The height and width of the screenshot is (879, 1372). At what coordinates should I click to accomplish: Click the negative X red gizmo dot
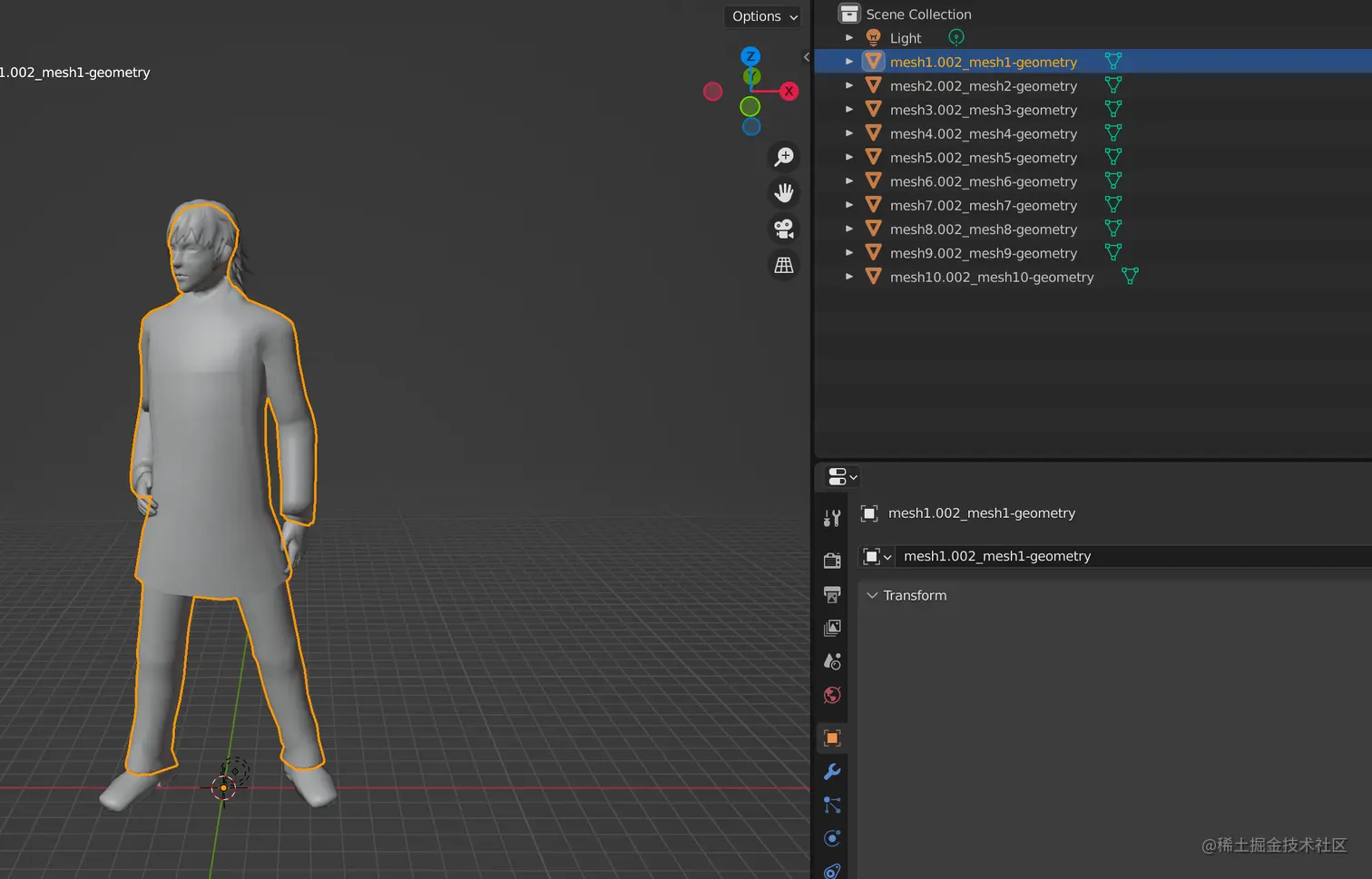(x=713, y=91)
